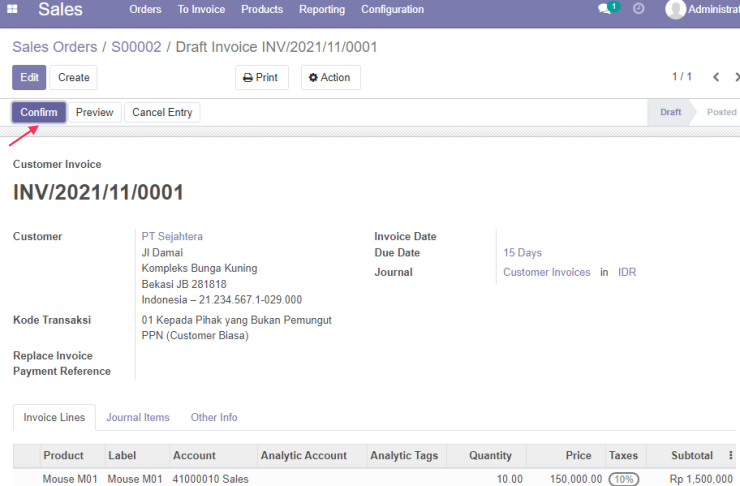Select the Draft status stage
Screen dimensions: 740x486
point(670,112)
